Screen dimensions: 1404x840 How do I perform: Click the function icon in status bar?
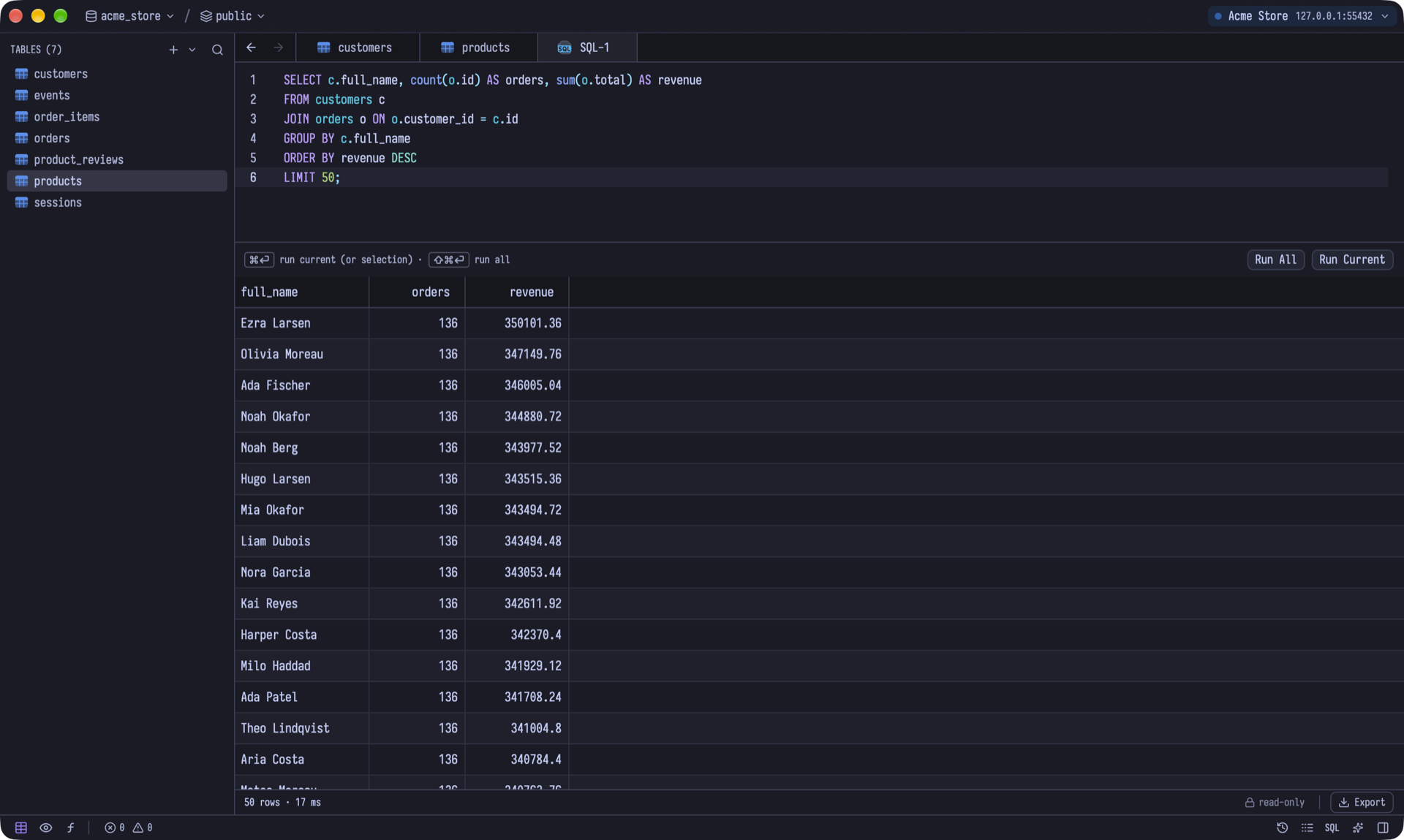[x=71, y=828]
